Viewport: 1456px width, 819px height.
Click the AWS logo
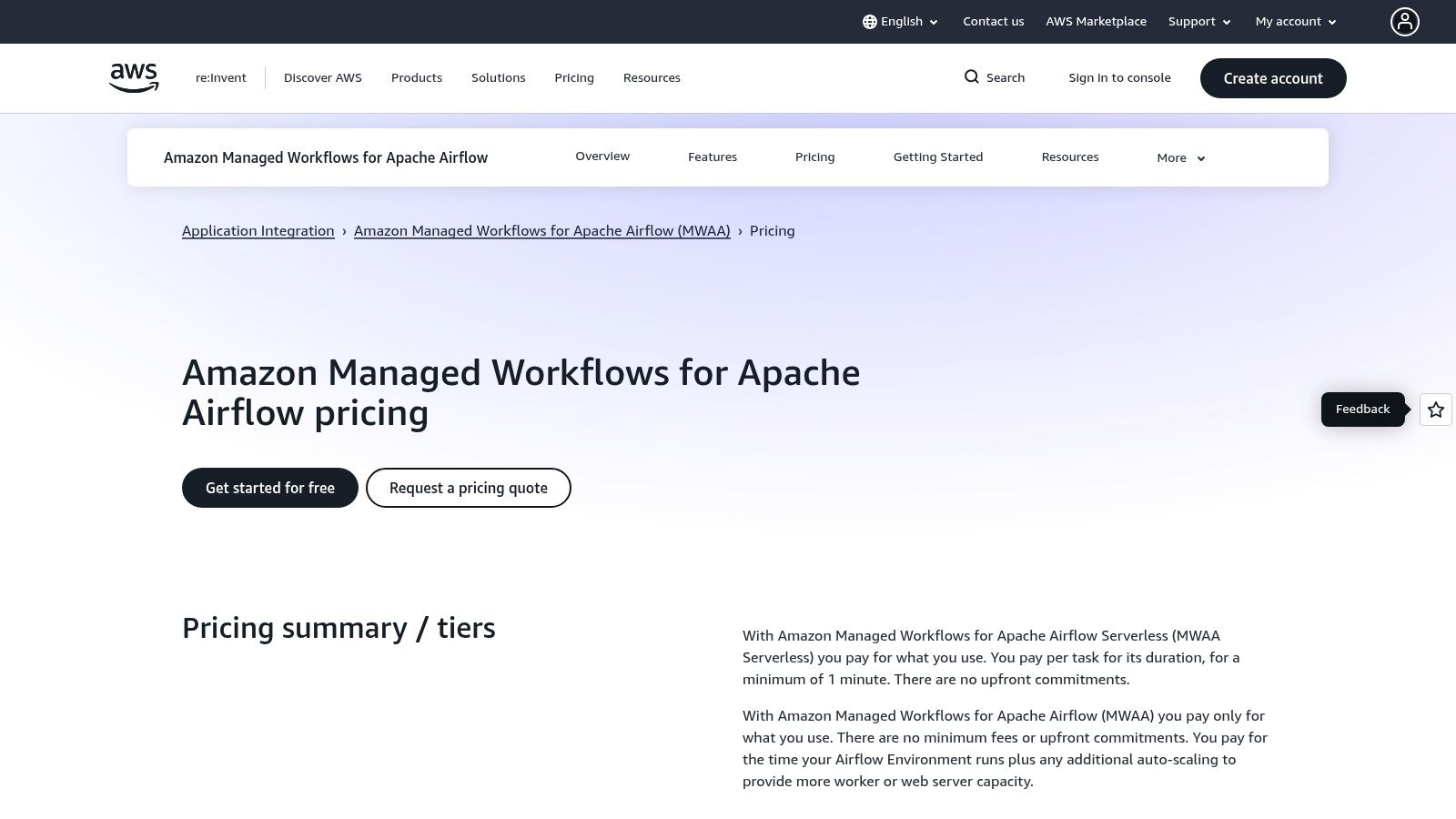pos(133,77)
